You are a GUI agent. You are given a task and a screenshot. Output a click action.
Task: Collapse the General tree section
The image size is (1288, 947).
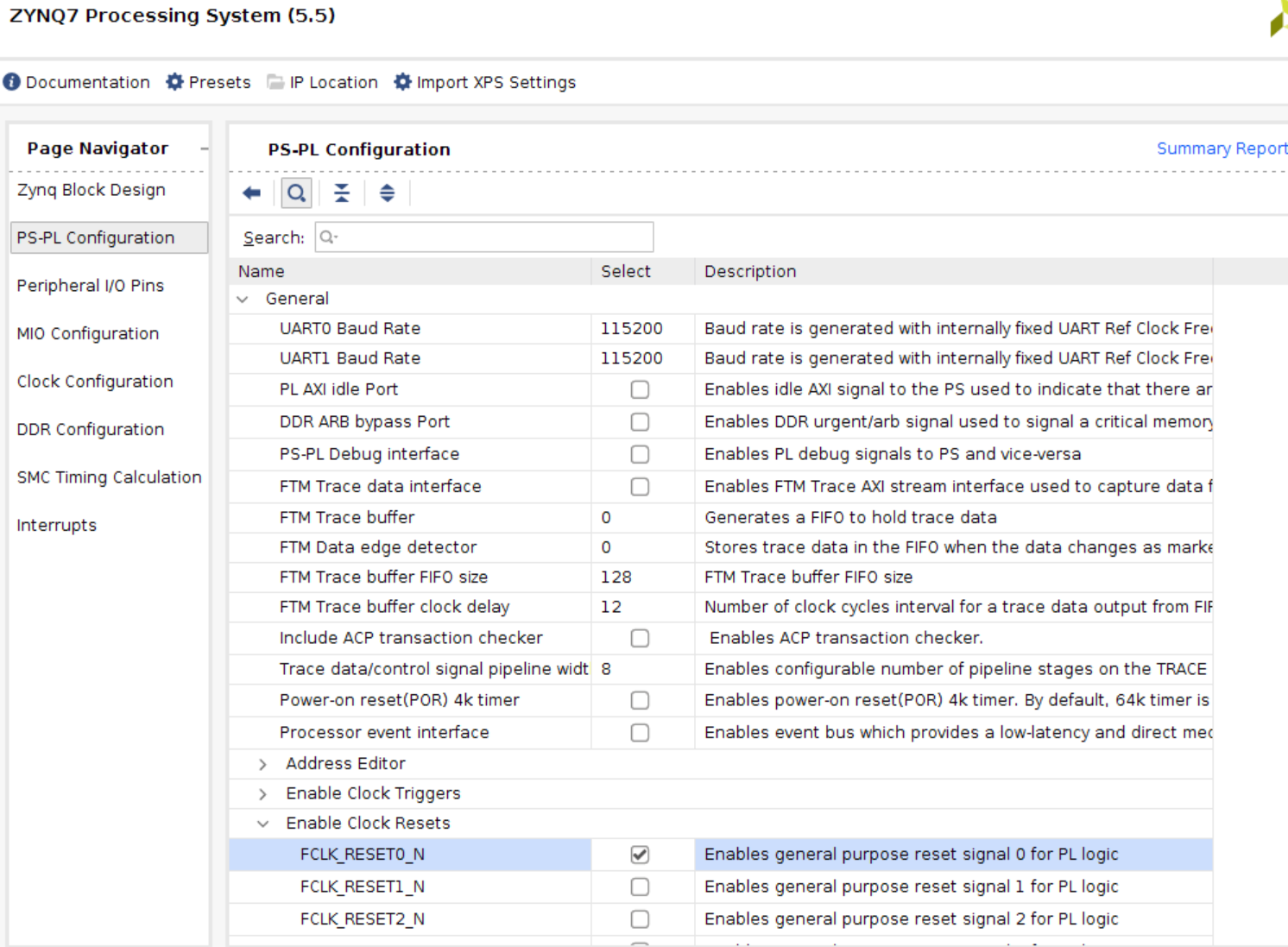point(243,299)
